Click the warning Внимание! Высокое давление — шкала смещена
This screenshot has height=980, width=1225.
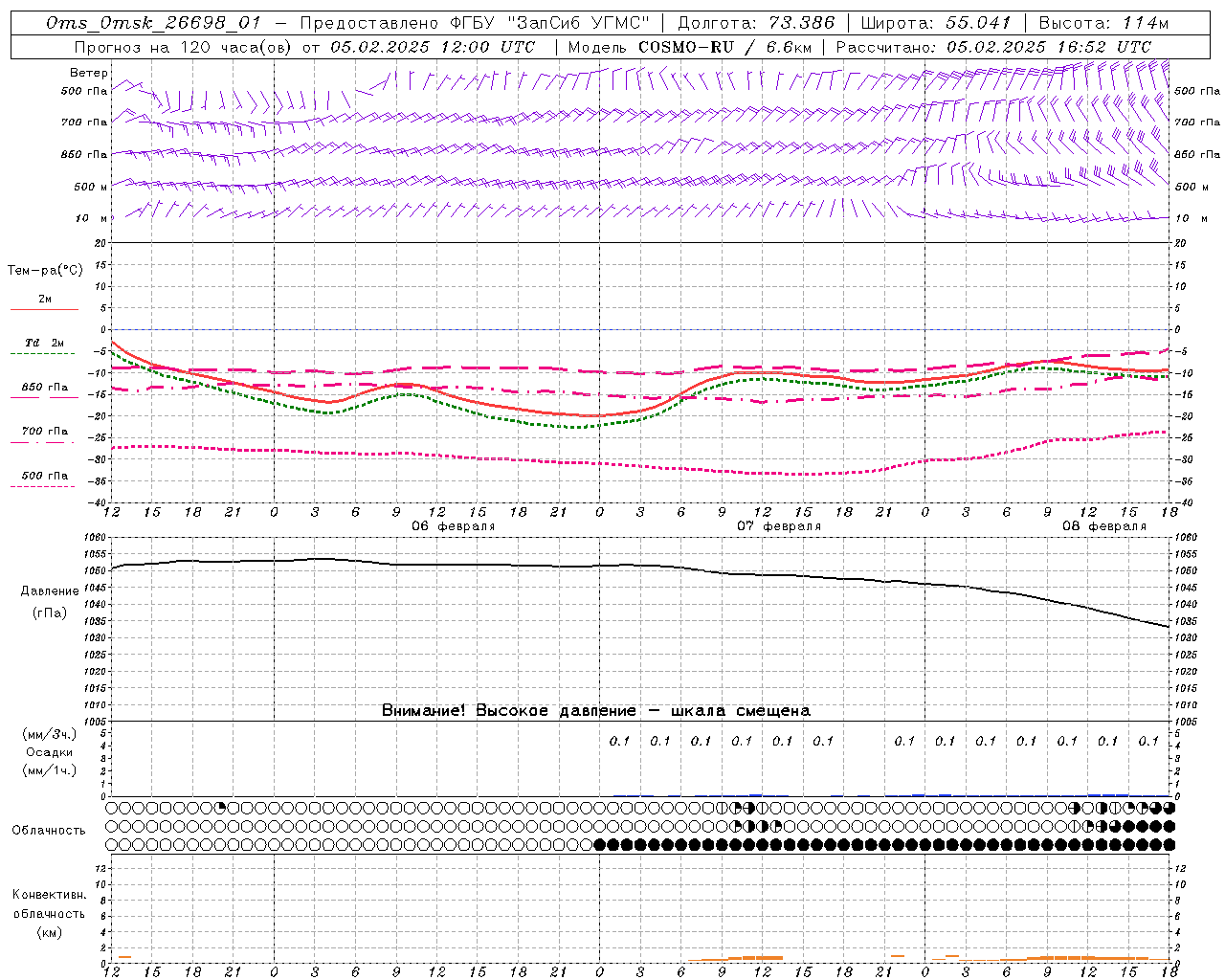tap(596, 710)
